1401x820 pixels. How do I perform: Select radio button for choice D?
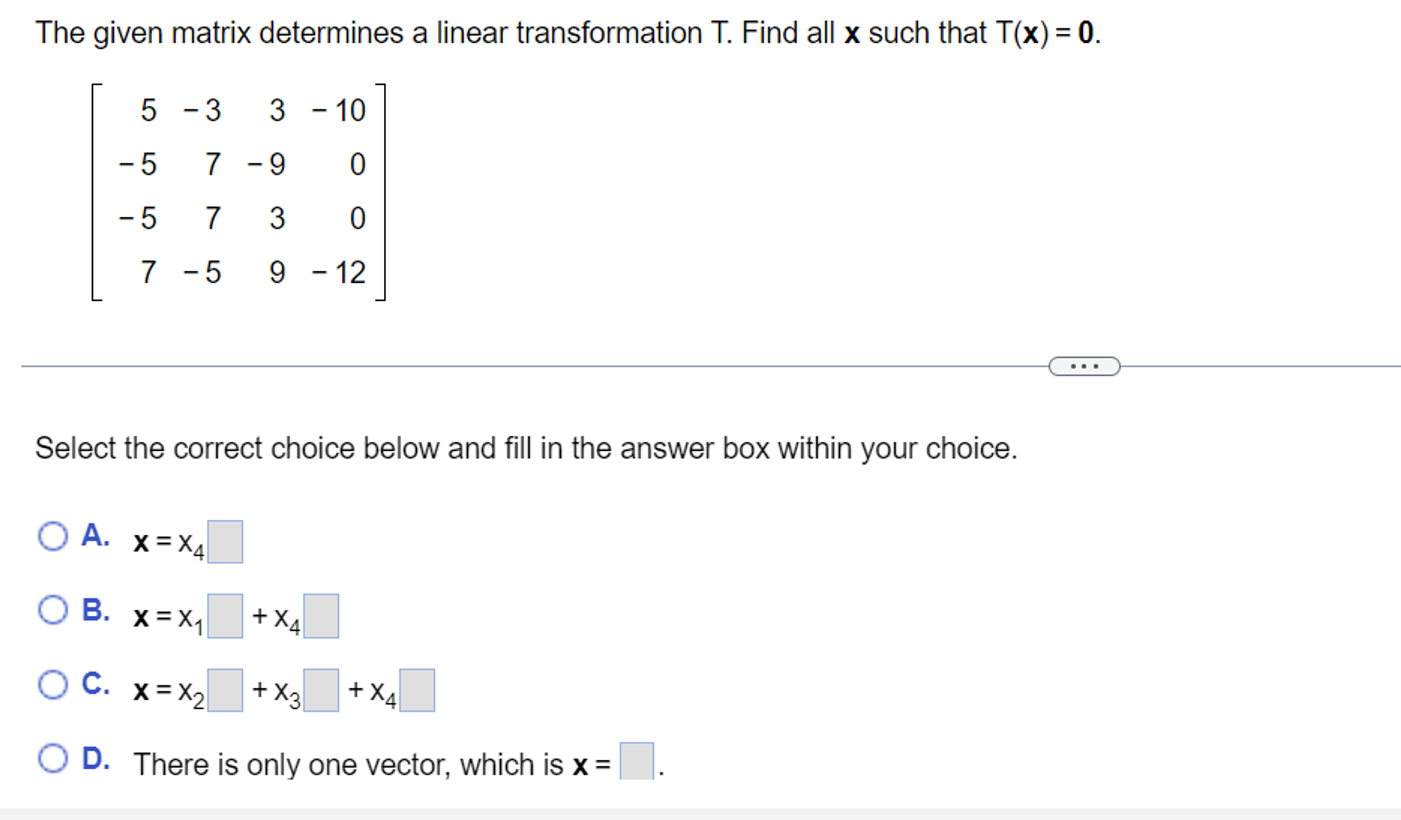click(52, 758)
